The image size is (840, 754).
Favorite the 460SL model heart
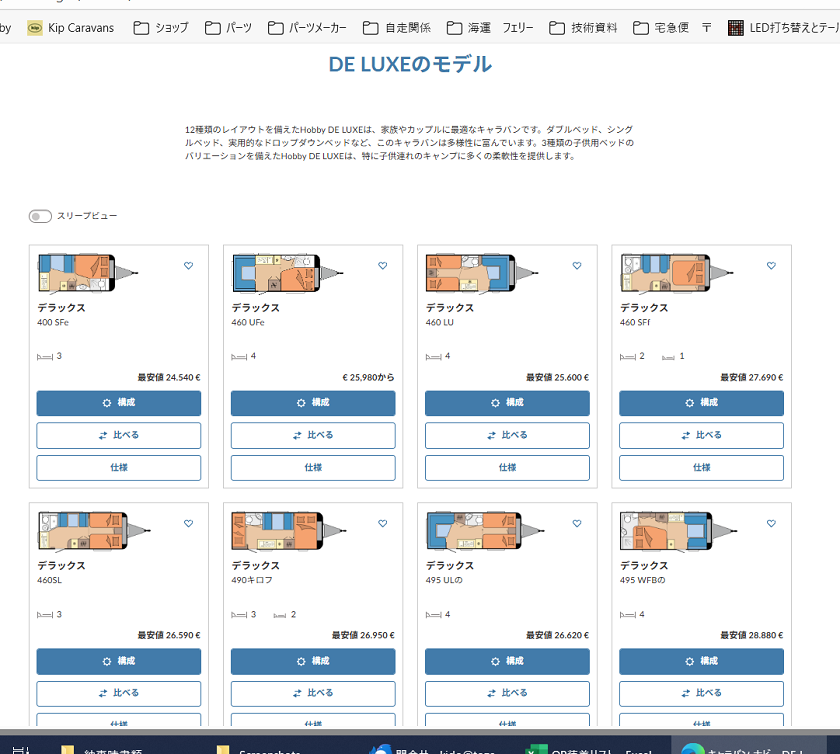point(189,524)
